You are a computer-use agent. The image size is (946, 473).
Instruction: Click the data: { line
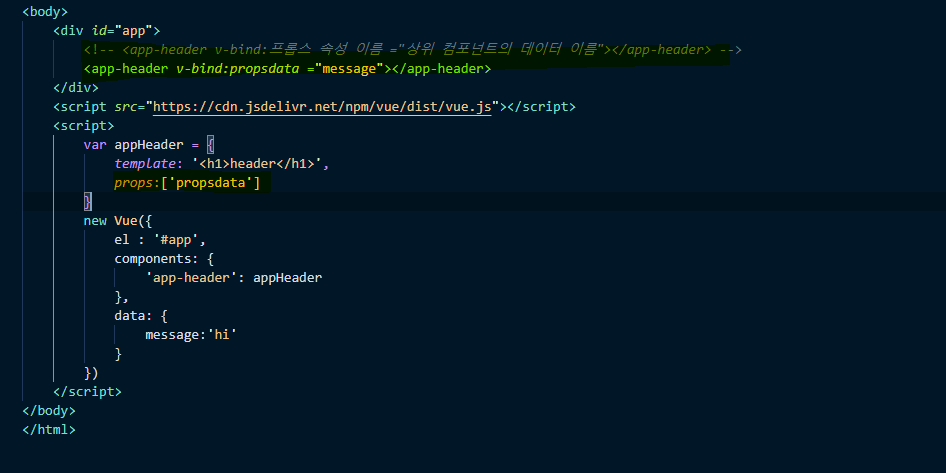[141, 316]
